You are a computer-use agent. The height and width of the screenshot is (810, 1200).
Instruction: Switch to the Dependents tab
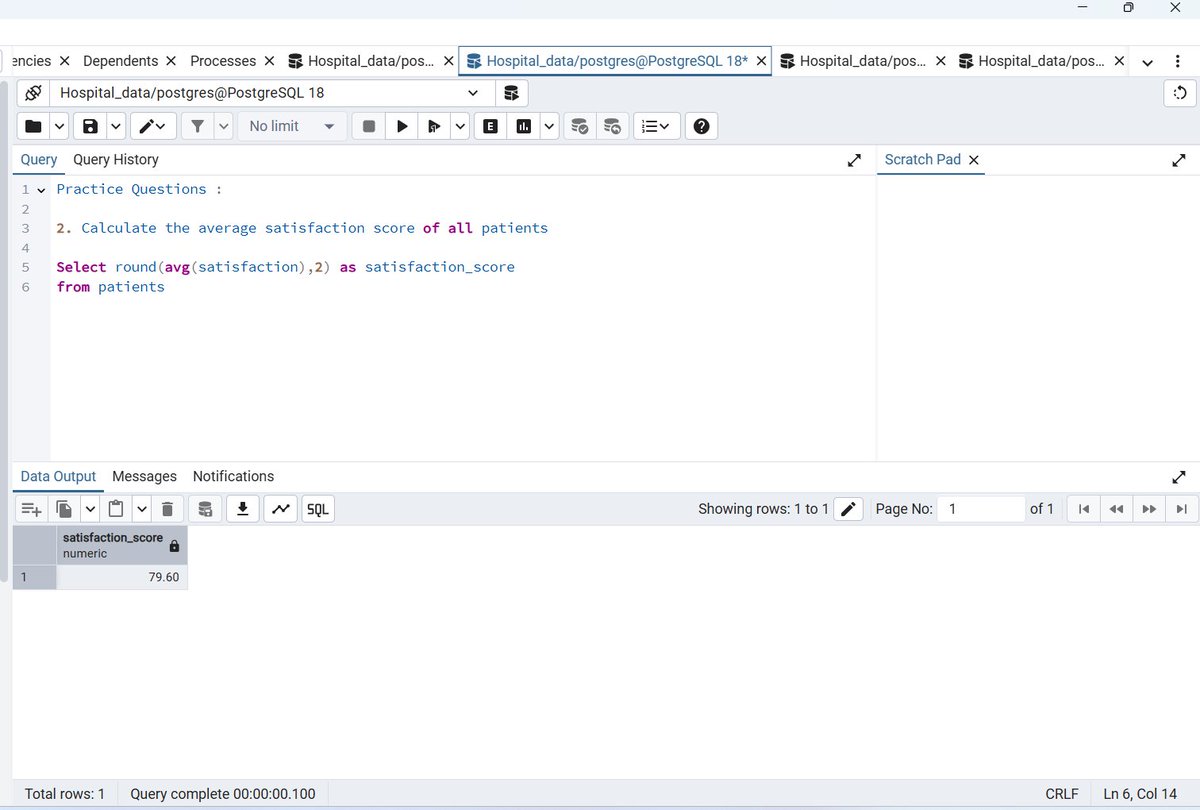(x=120, y=61)
